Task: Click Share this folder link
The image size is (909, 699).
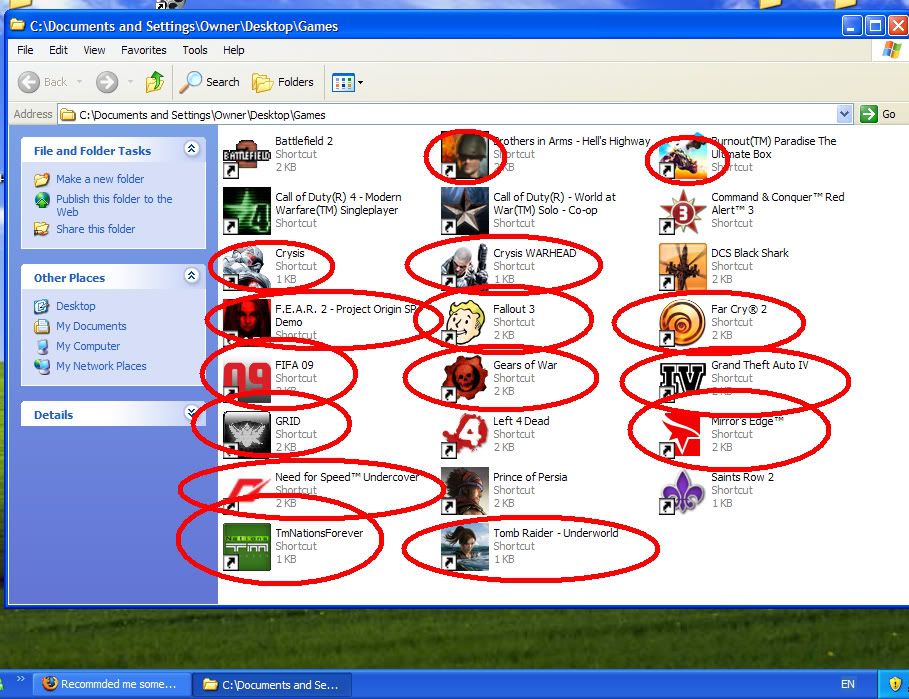Action: point(95,229)
